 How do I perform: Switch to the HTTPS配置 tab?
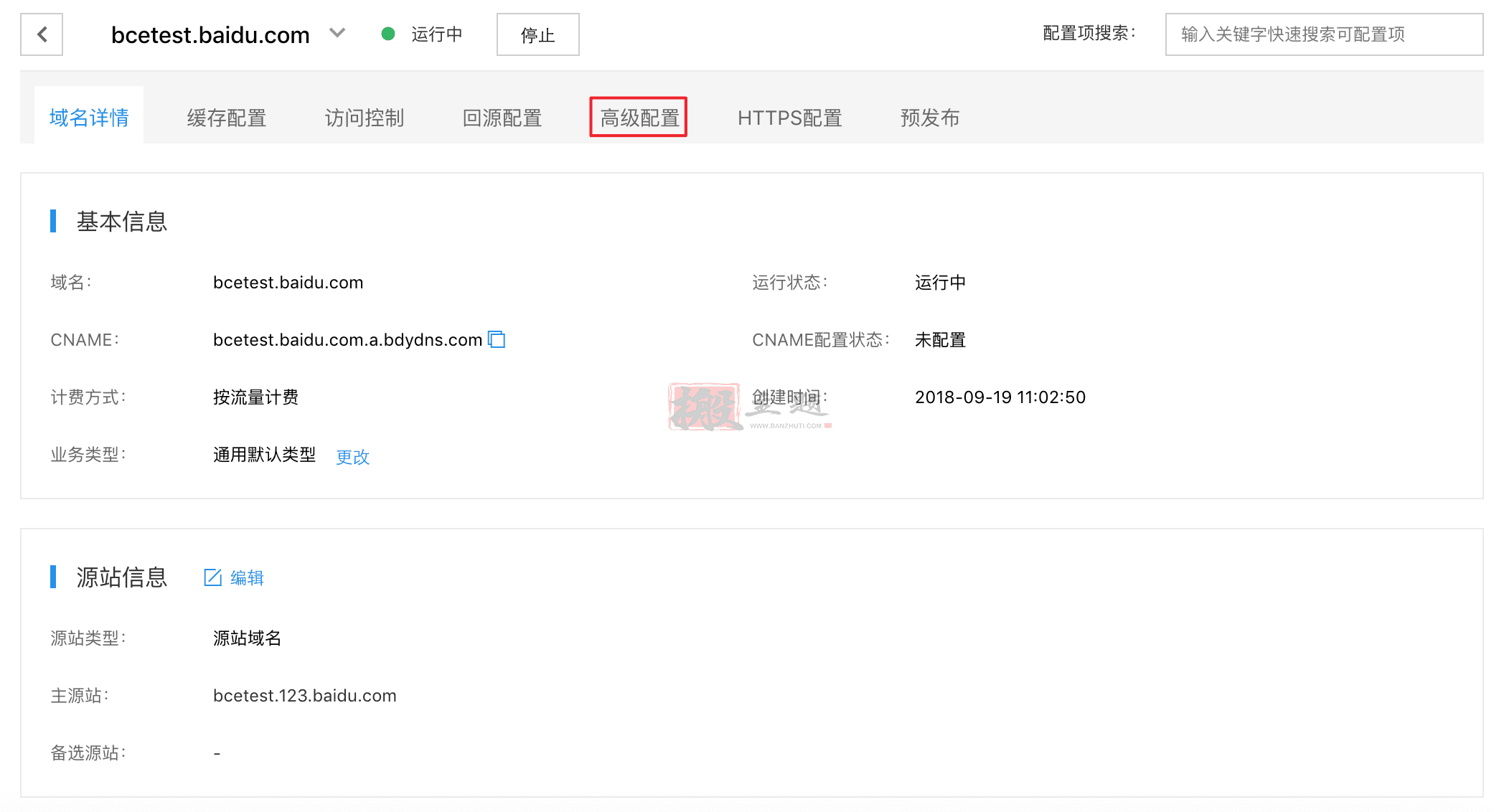point(790,118)
